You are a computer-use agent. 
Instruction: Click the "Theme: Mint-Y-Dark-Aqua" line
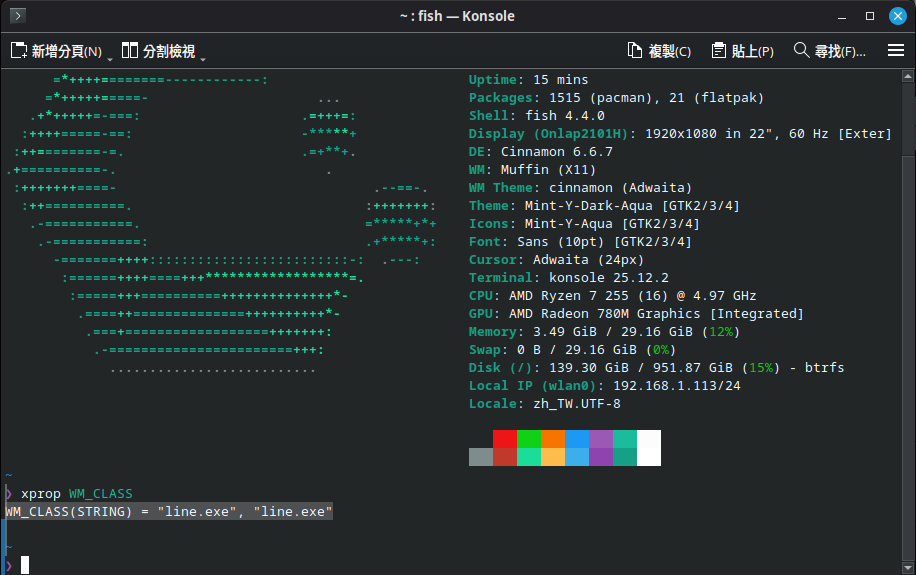(604, 206)
